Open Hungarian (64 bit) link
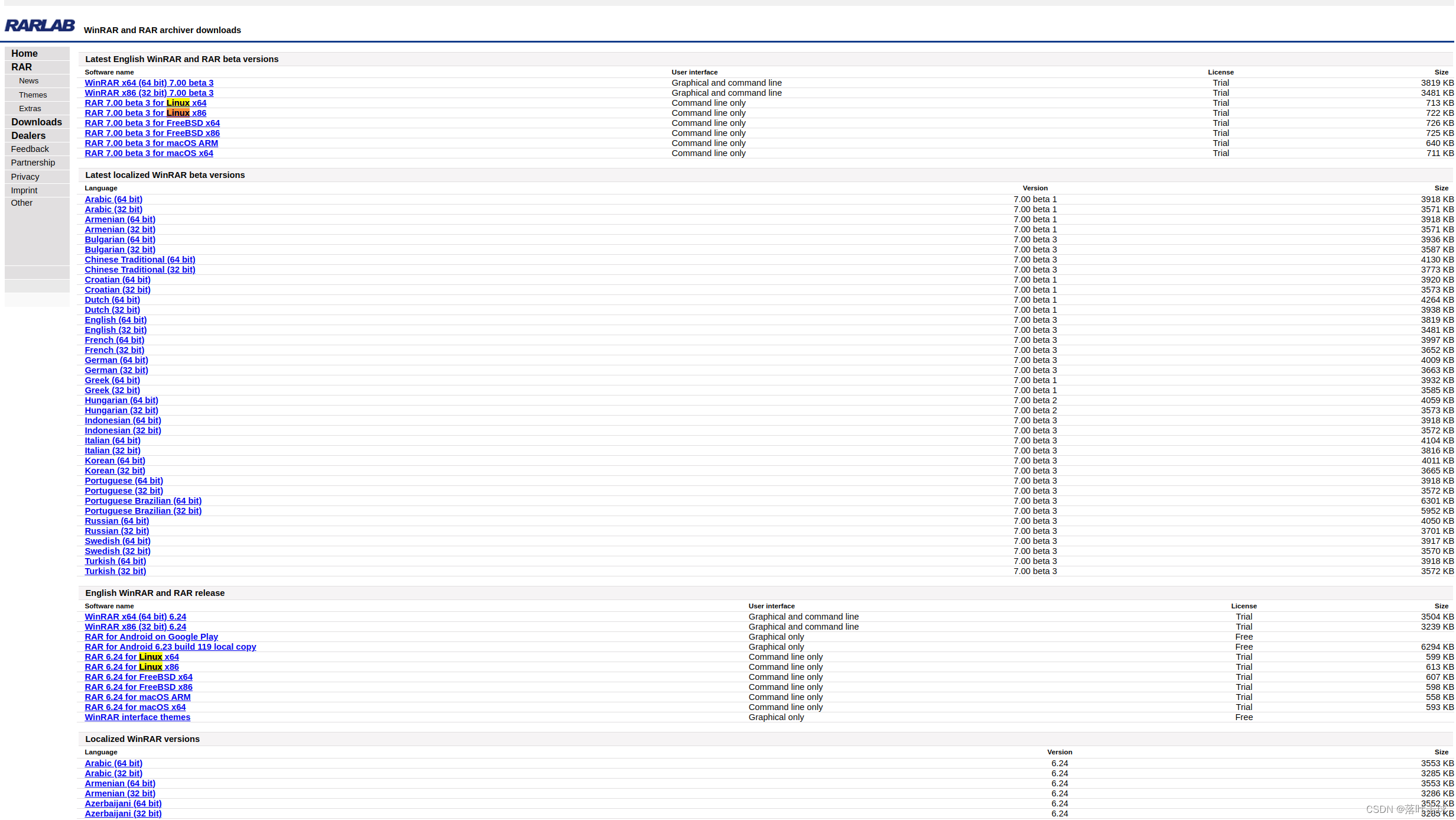Image resolution: width=1456 pixels, height=820 pixels. (121, 400)
